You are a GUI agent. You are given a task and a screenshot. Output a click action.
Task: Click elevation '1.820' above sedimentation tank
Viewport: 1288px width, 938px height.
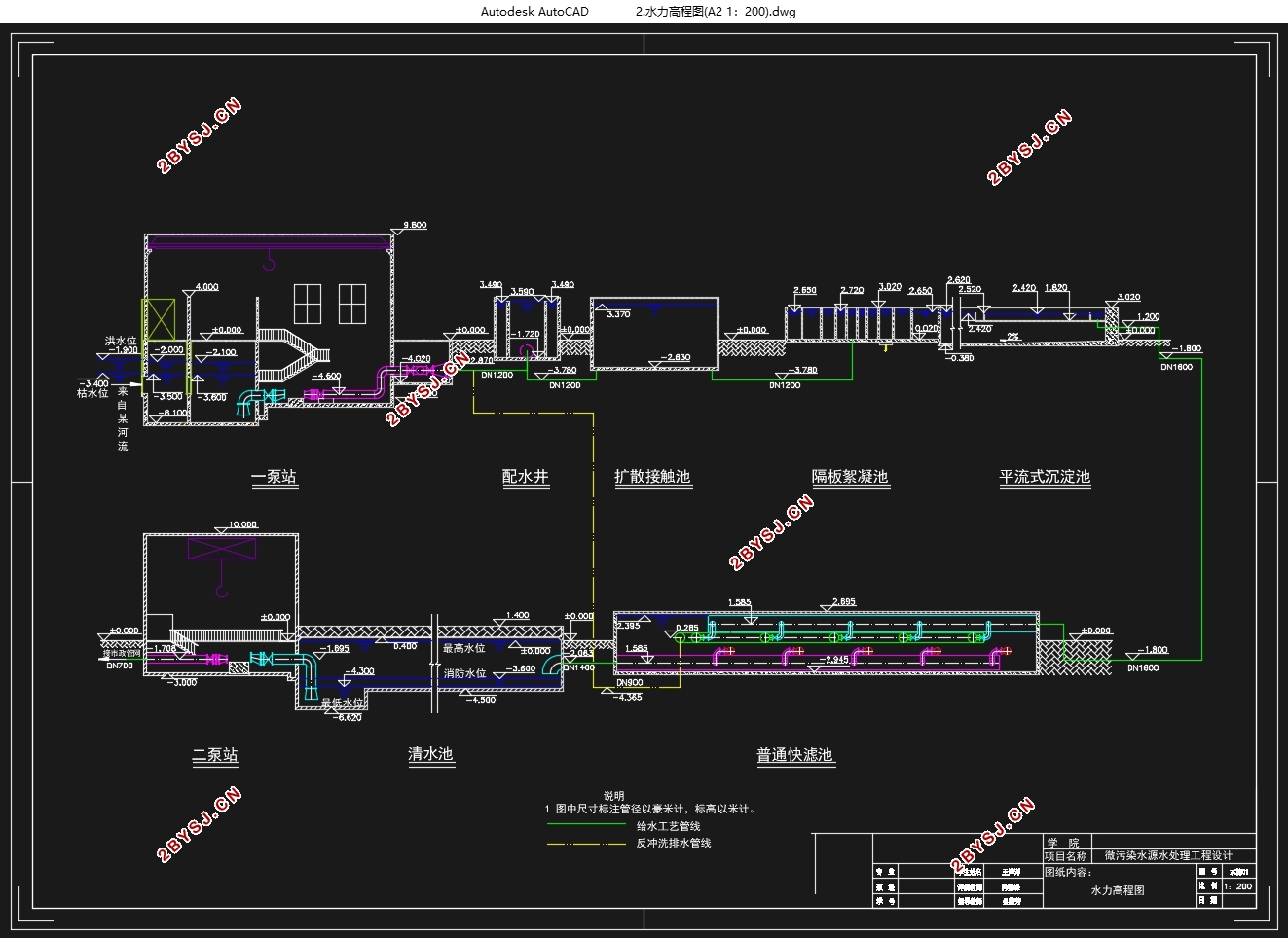(1055, 288)
